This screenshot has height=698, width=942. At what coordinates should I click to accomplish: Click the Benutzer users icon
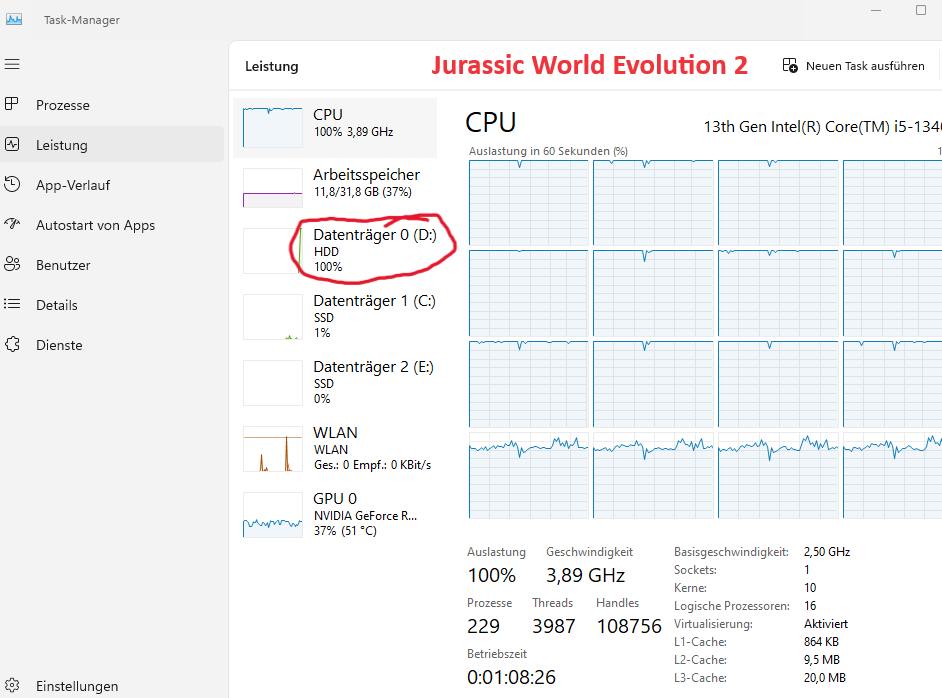tap(12, 264)
